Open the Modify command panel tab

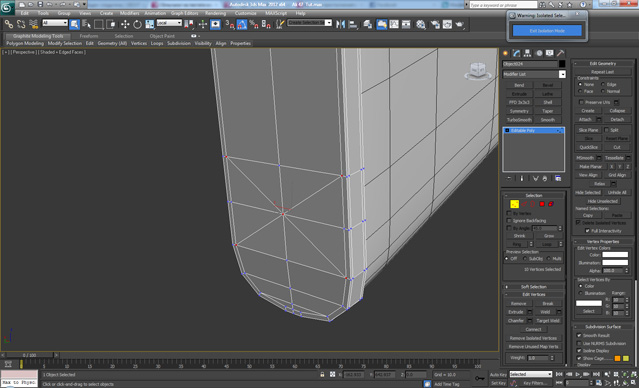(x=517, y=53)
